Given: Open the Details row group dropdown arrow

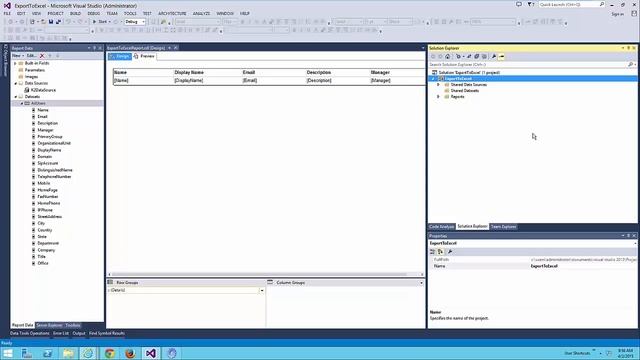Looking at the screenshot, I should 262,290.
